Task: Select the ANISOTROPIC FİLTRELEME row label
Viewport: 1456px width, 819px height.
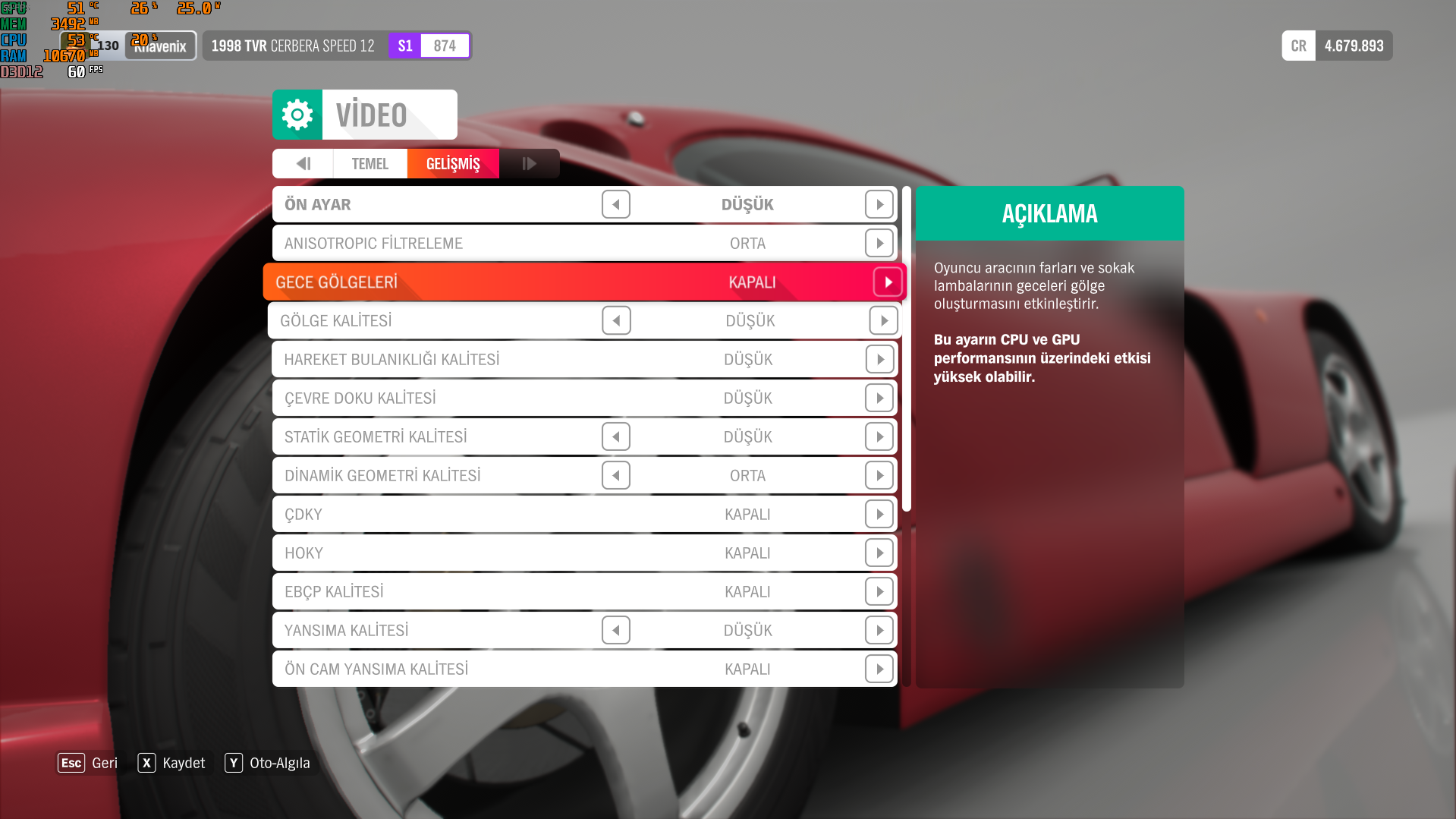Action: click(x=373, y=243)
